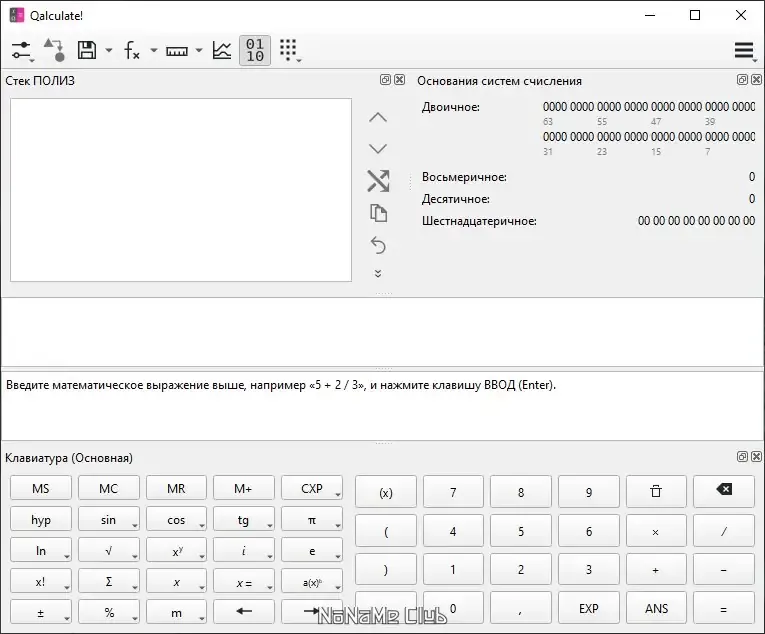The height and width of the screenshot is (634, 765).
Task: Click the M+ memory add button
Action: [x=243, y=488]
